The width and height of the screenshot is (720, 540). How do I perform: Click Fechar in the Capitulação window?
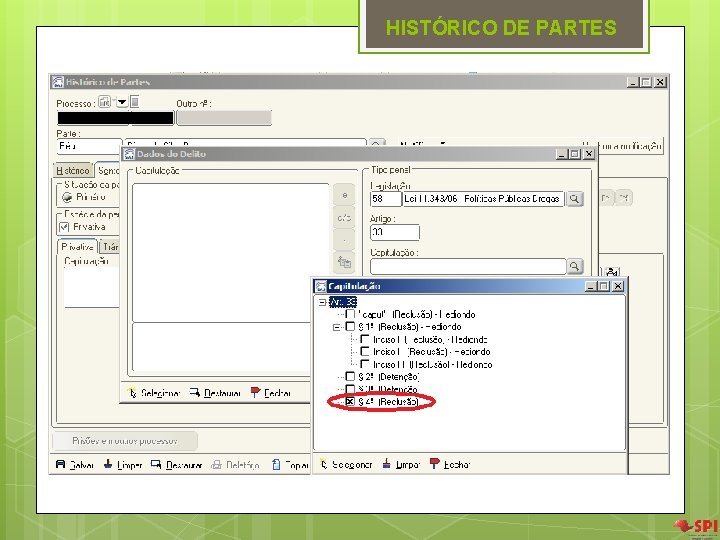click(450, 464)
